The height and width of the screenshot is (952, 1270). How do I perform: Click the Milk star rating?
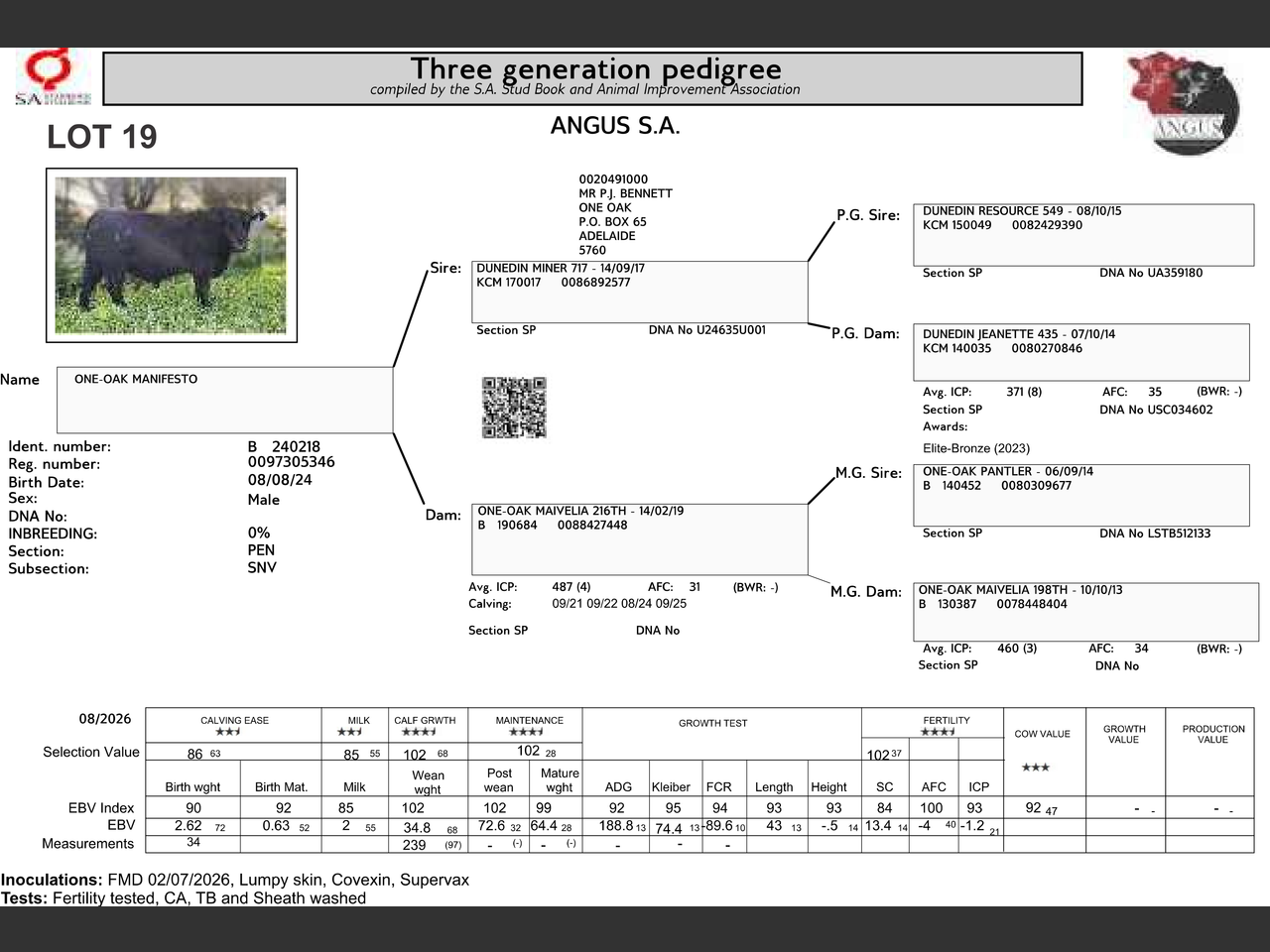tap(349, 732)
